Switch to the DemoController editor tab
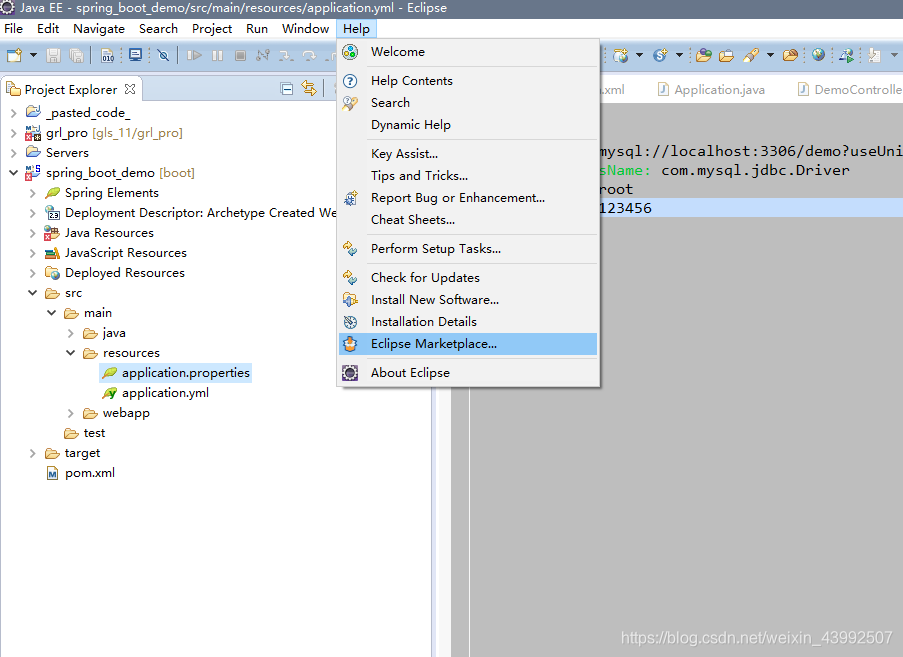The width and height of the screenshot is (903, 657). click(x=849, y=89)
